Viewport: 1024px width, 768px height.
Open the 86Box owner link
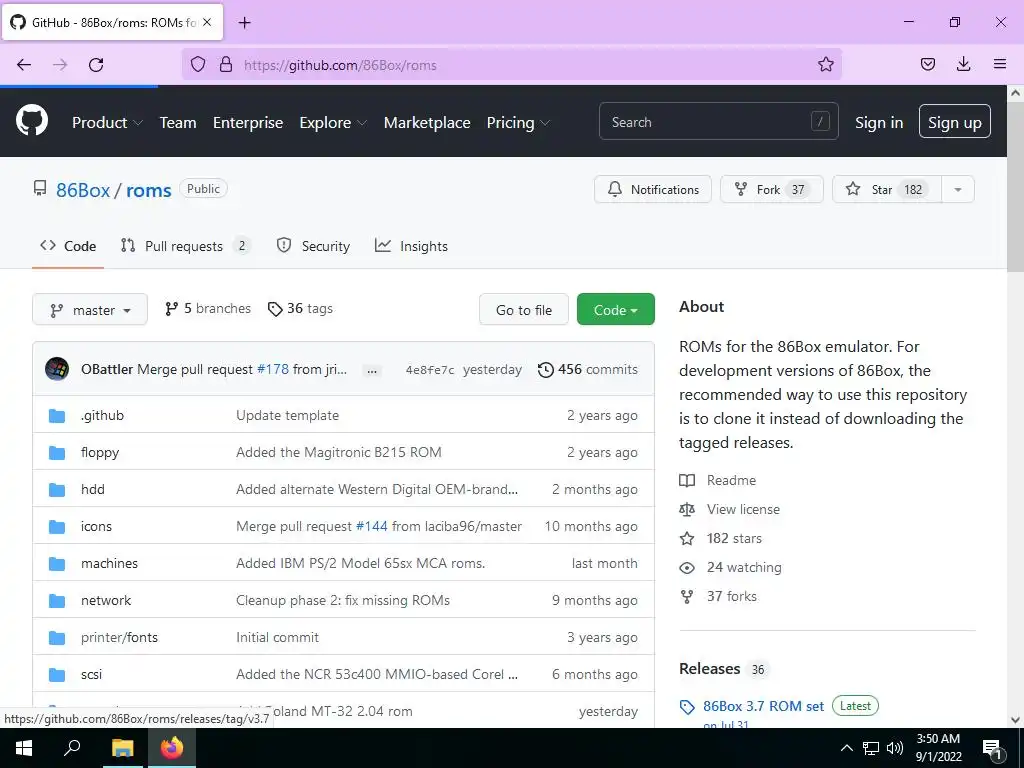pos(83,190)
